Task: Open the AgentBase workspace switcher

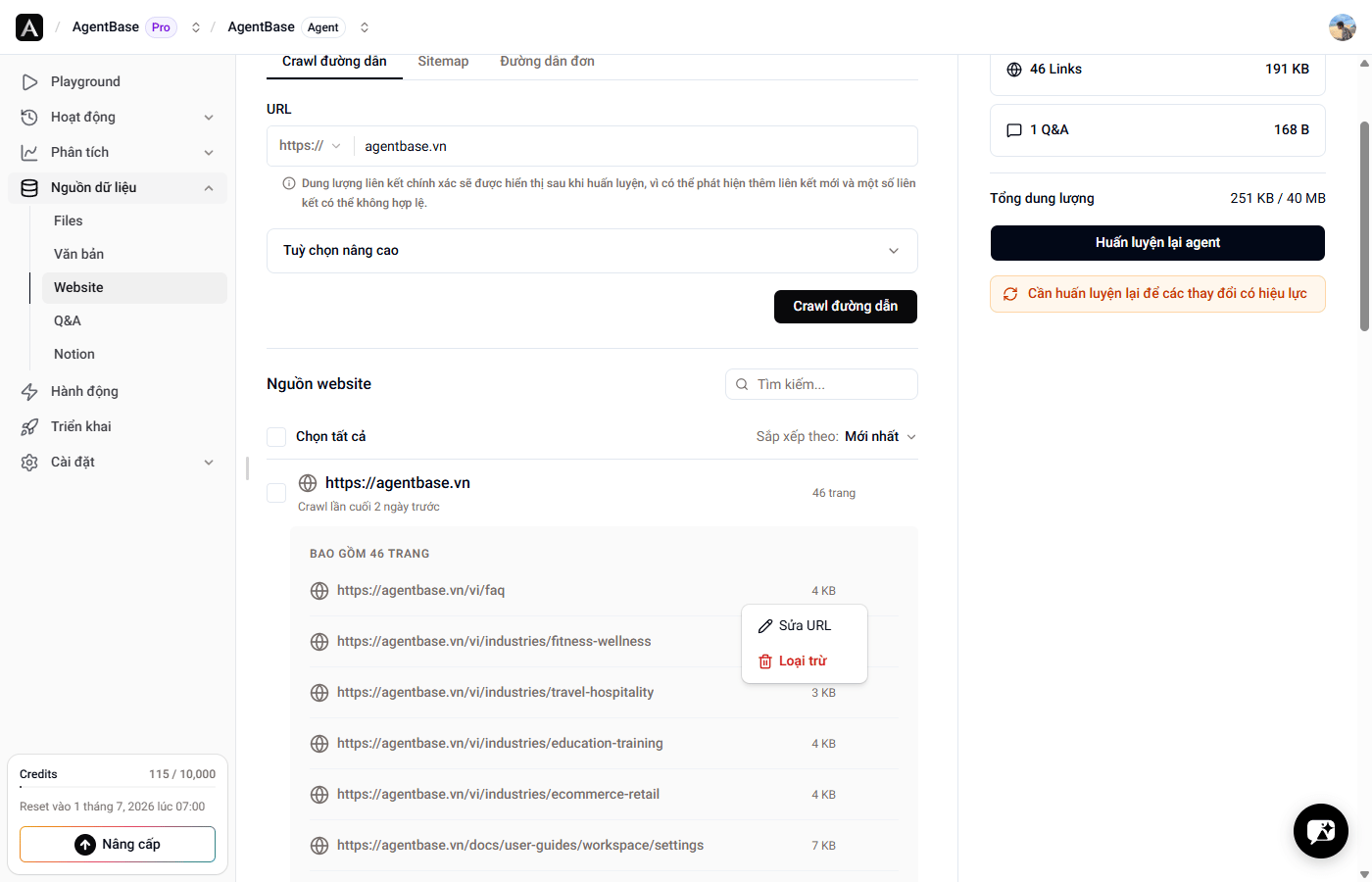Action: click(196, 27)
